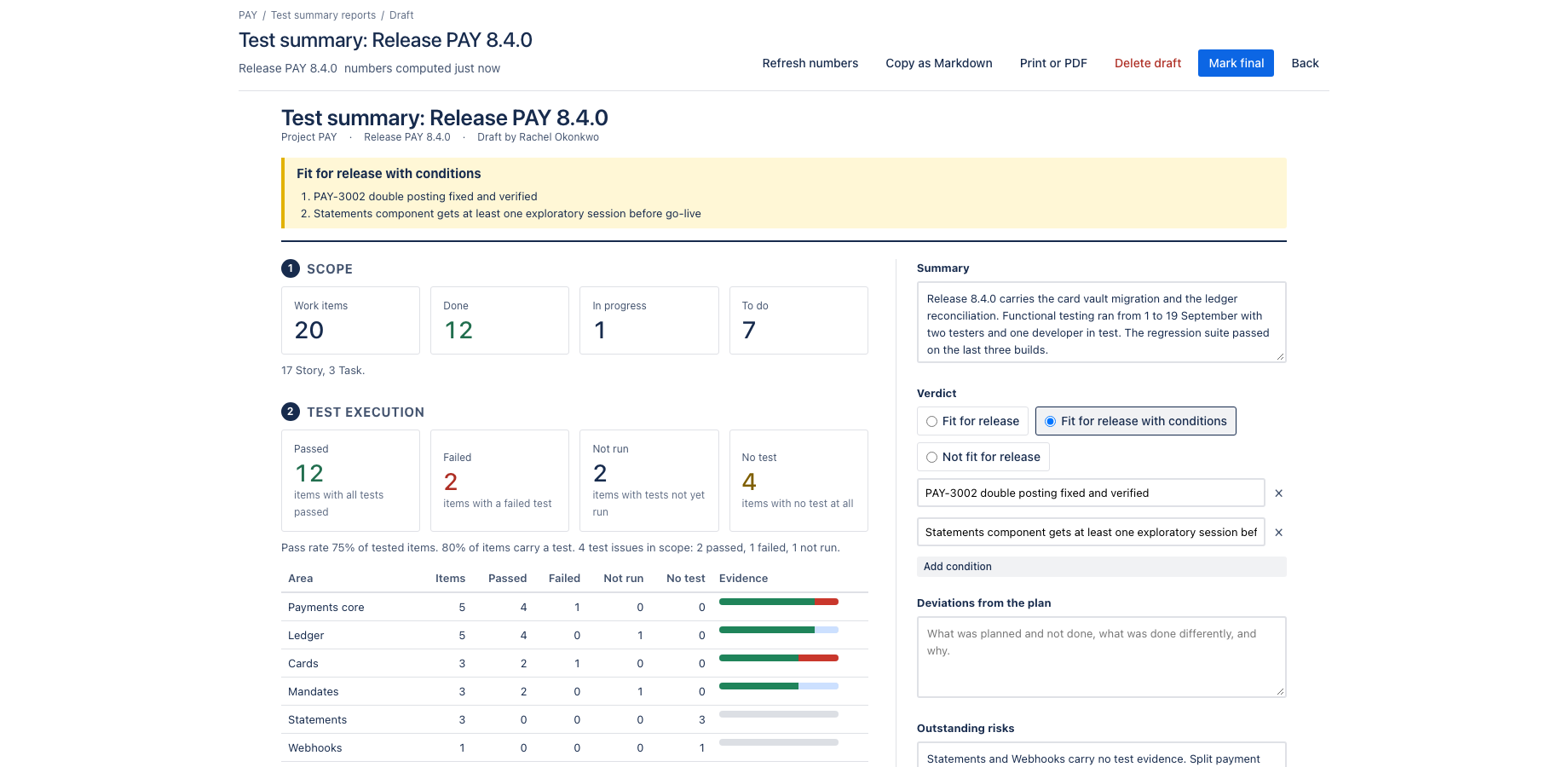
Task: Click the Payments core evidence bar
Action: (x=779, y=602)
